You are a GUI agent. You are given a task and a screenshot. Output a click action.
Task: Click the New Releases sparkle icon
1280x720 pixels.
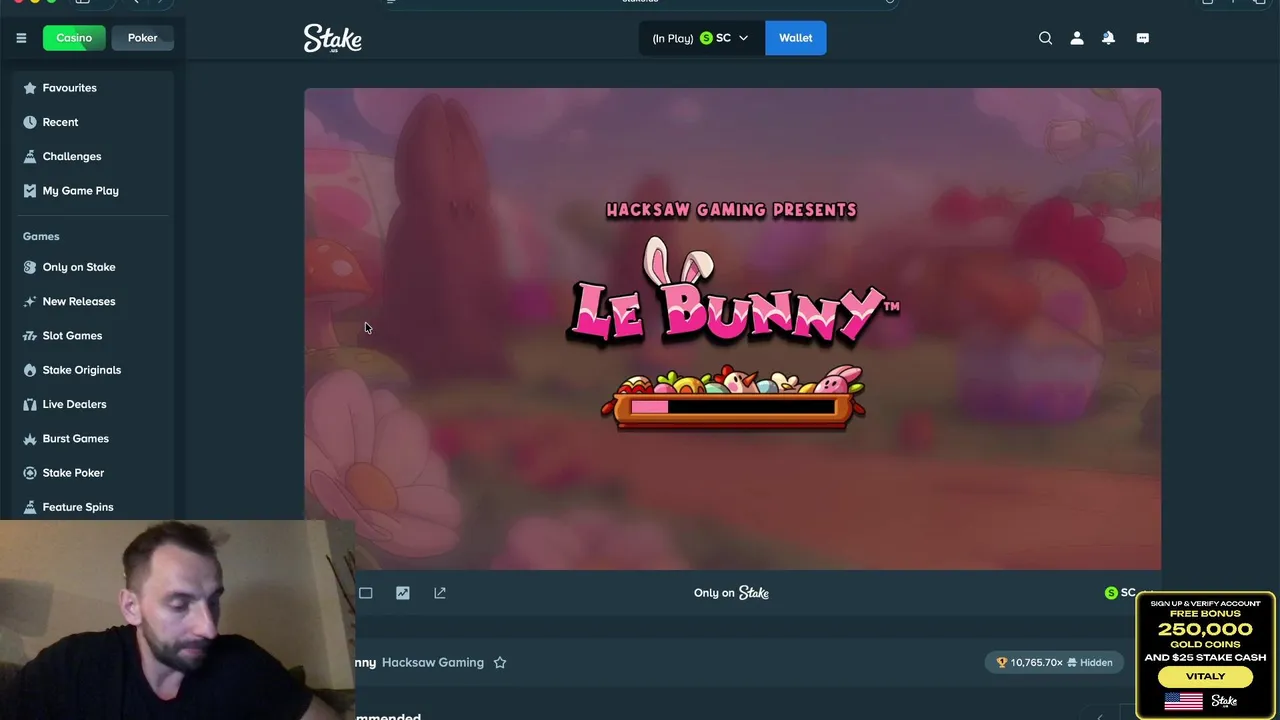[x=30, y=301]
